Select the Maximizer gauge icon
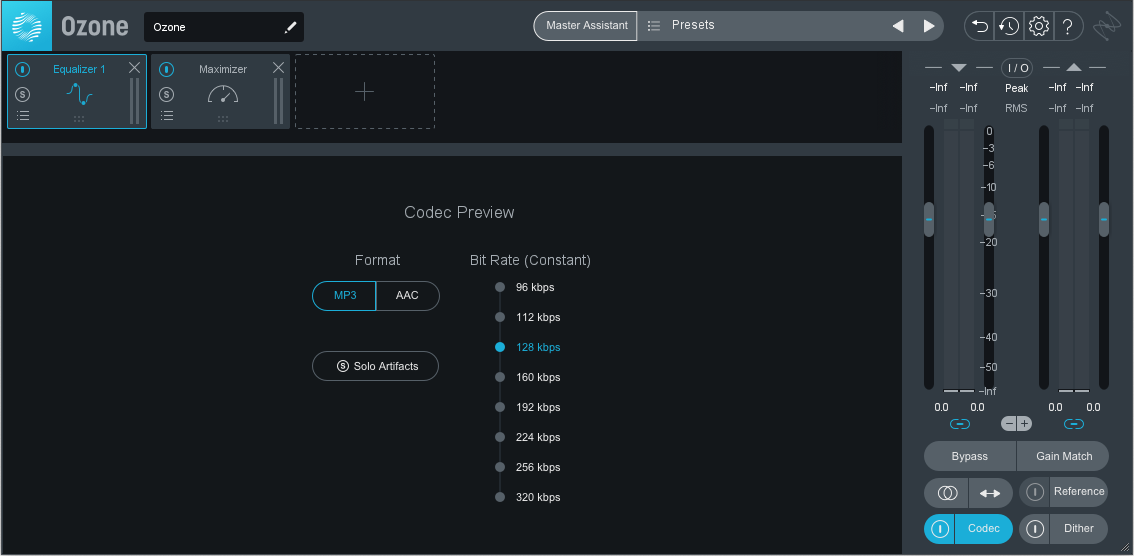The image size is (1134, 556). click(x=223, y=94)
